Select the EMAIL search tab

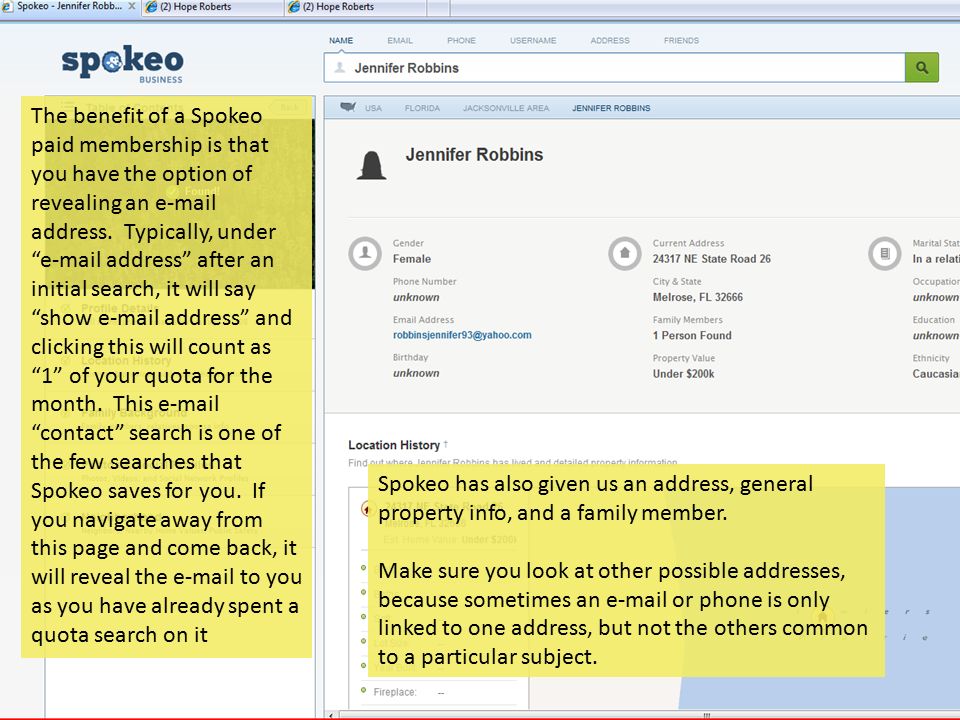tap(400, 40)
